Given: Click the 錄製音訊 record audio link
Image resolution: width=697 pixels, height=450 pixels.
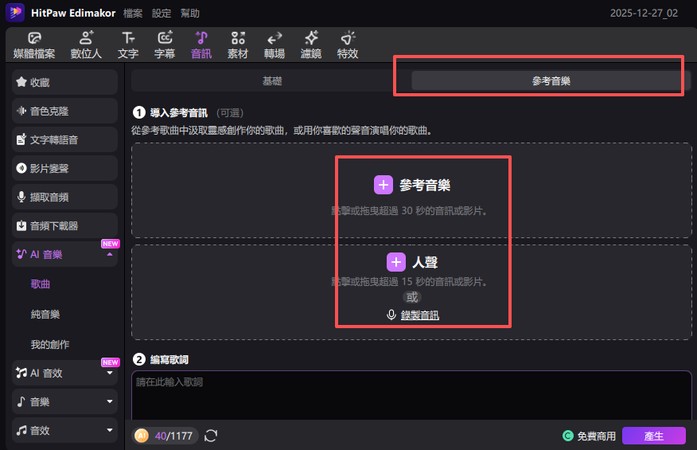Looking at the screenshot, I should (412, 315).
